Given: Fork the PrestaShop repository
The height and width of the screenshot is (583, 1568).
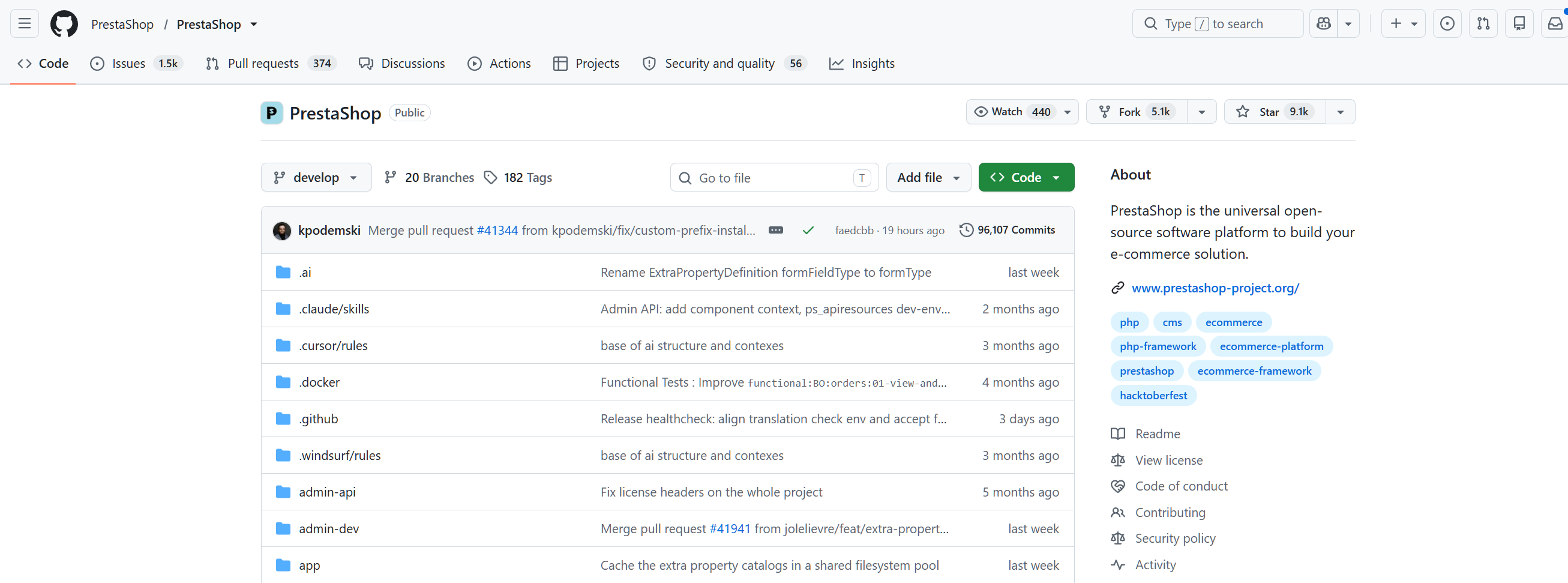Looking at the screenshot, I should tap(1137, 112).
